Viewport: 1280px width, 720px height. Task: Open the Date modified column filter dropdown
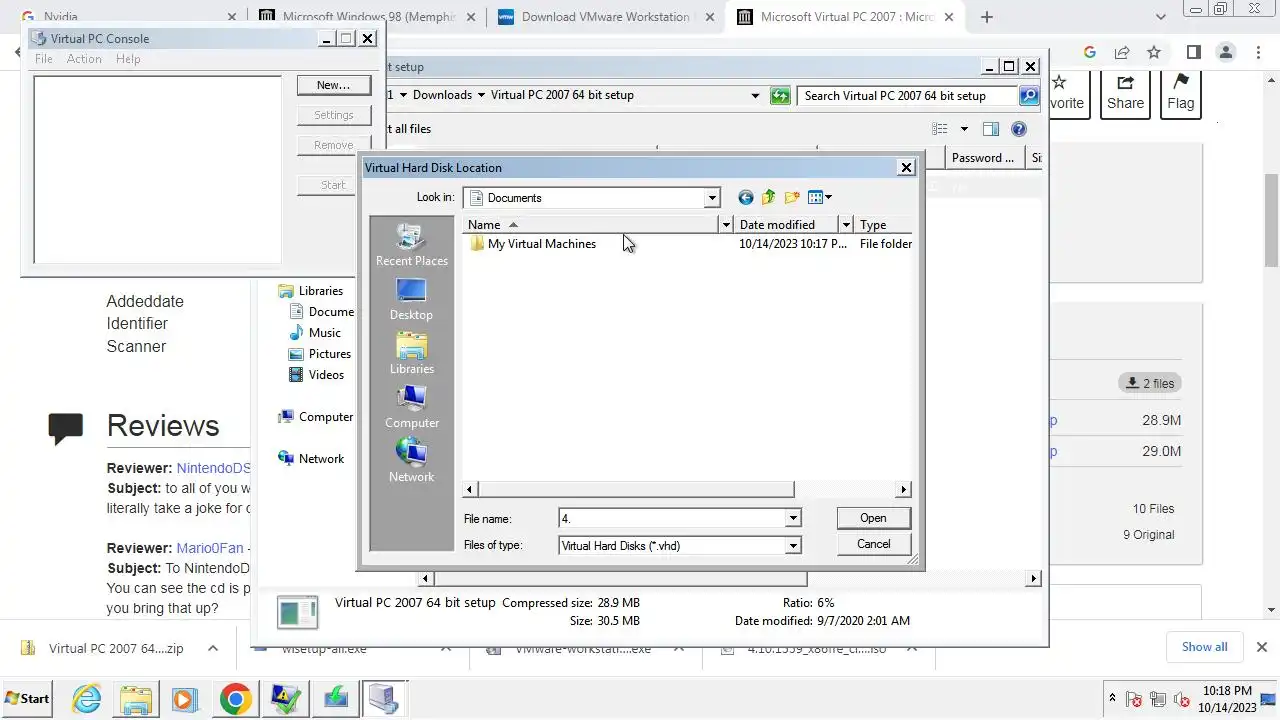point(846,225)
